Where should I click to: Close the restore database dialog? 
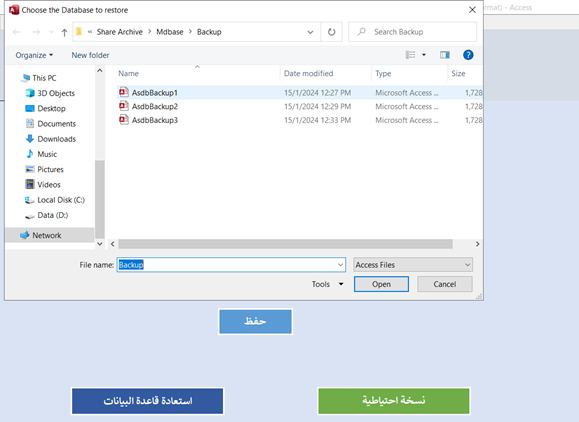[472, 10]
